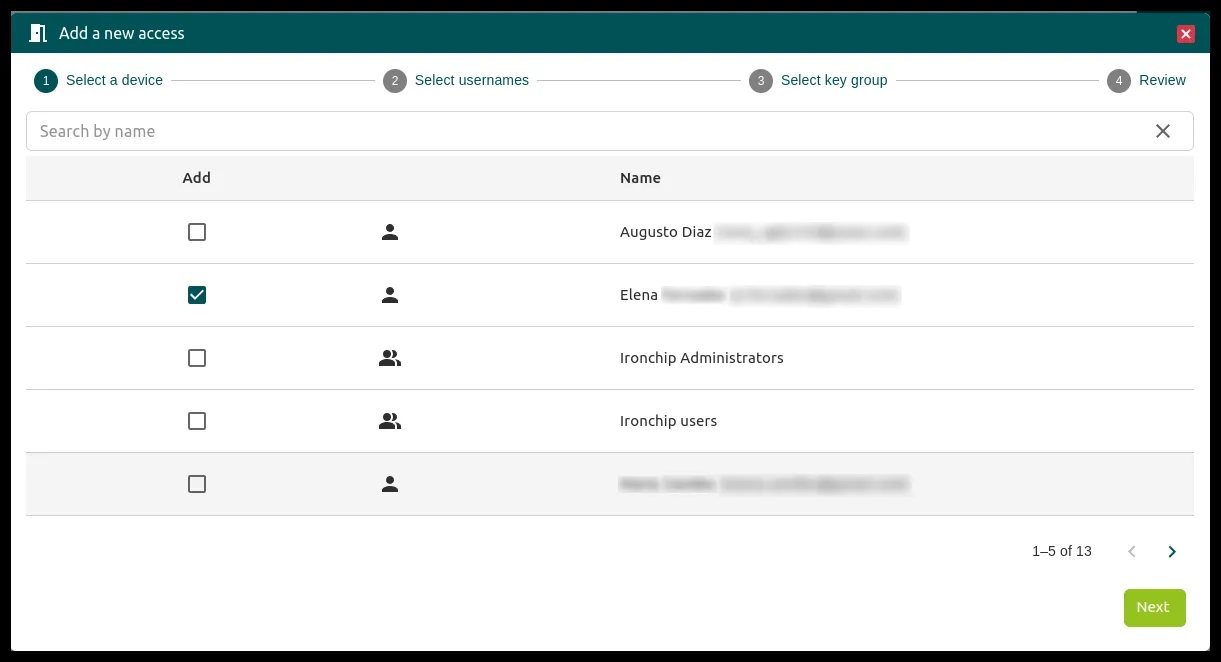
Task: Click the group icon beside Ironchip Administrators
Action: [390, 358]
